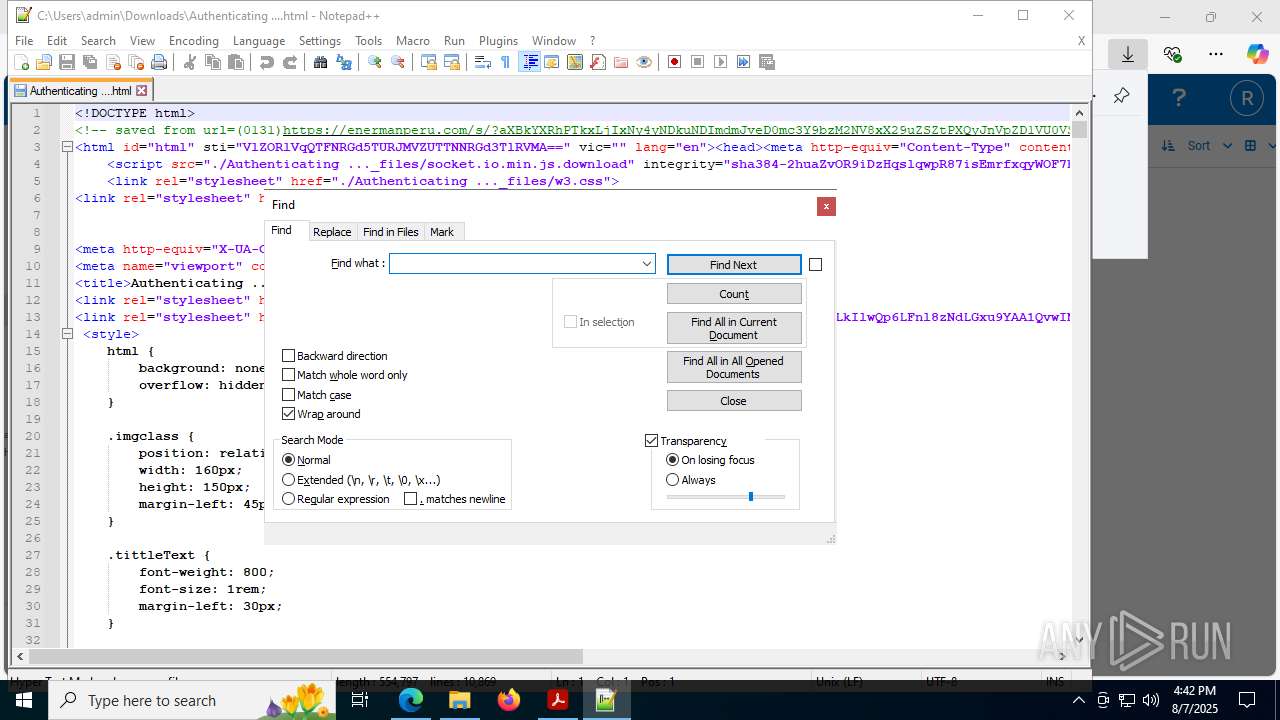Click the Count button
The width and height of the screenshot is (1280, 720).
coord(734,294)
